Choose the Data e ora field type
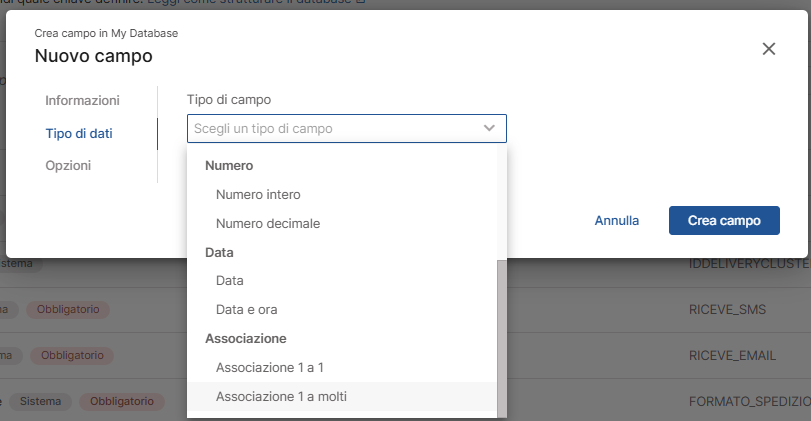 (x=246, y=310)
